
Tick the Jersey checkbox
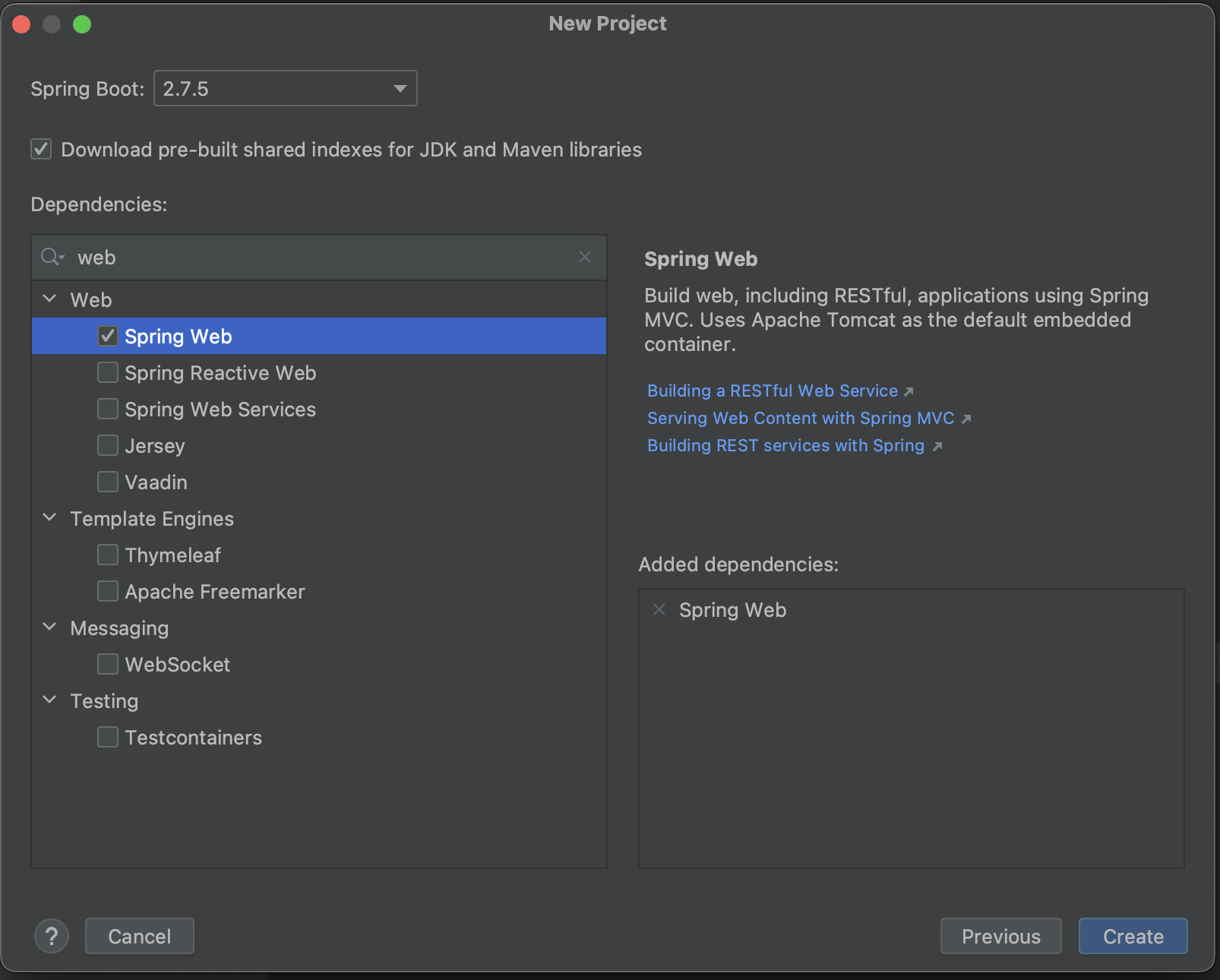[108, 445]
